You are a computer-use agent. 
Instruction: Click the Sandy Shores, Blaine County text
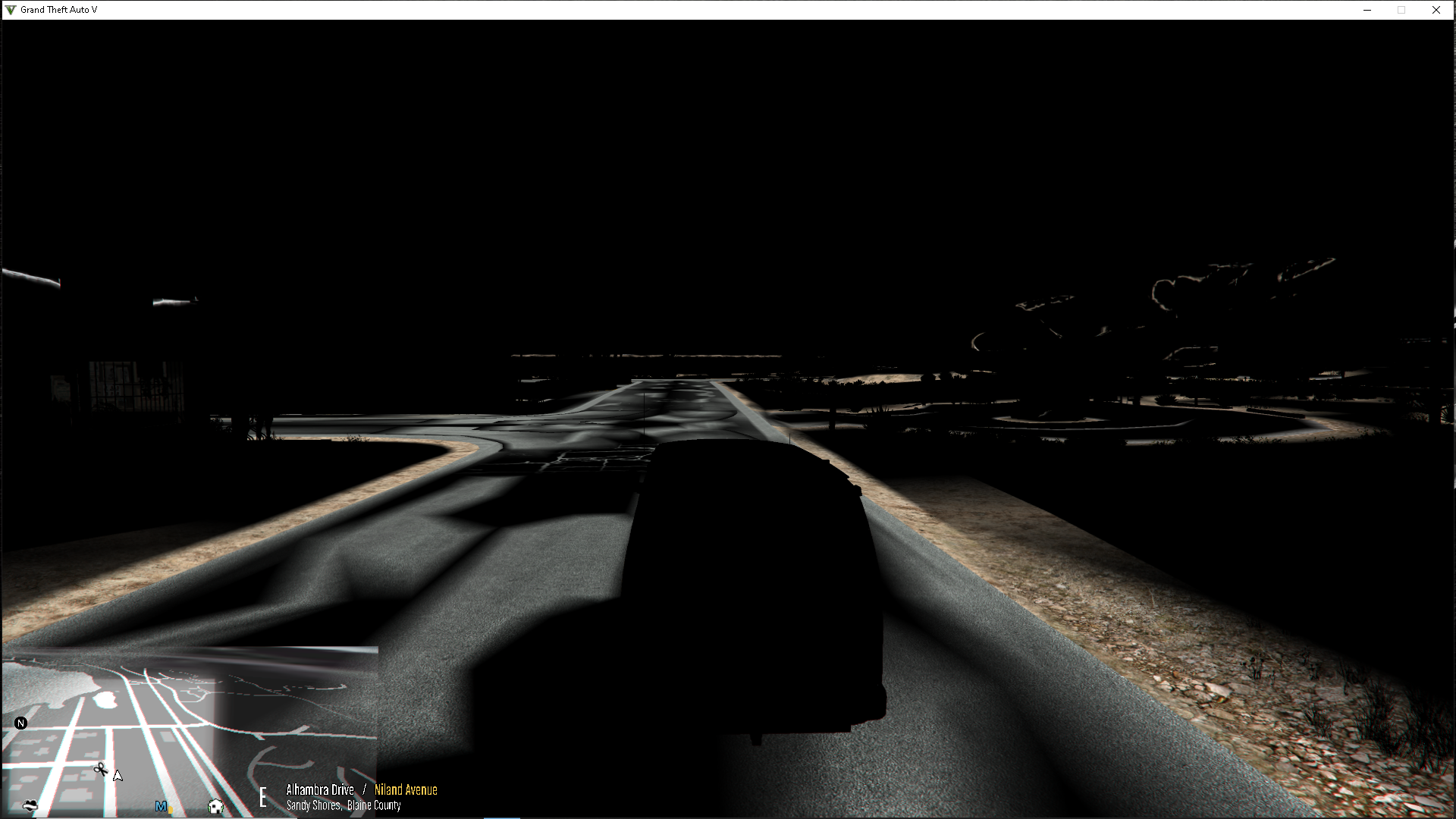click(x=344, y=805)
